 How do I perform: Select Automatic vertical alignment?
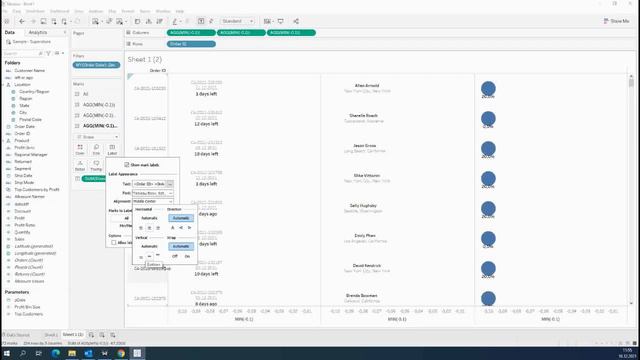(149, 247)
